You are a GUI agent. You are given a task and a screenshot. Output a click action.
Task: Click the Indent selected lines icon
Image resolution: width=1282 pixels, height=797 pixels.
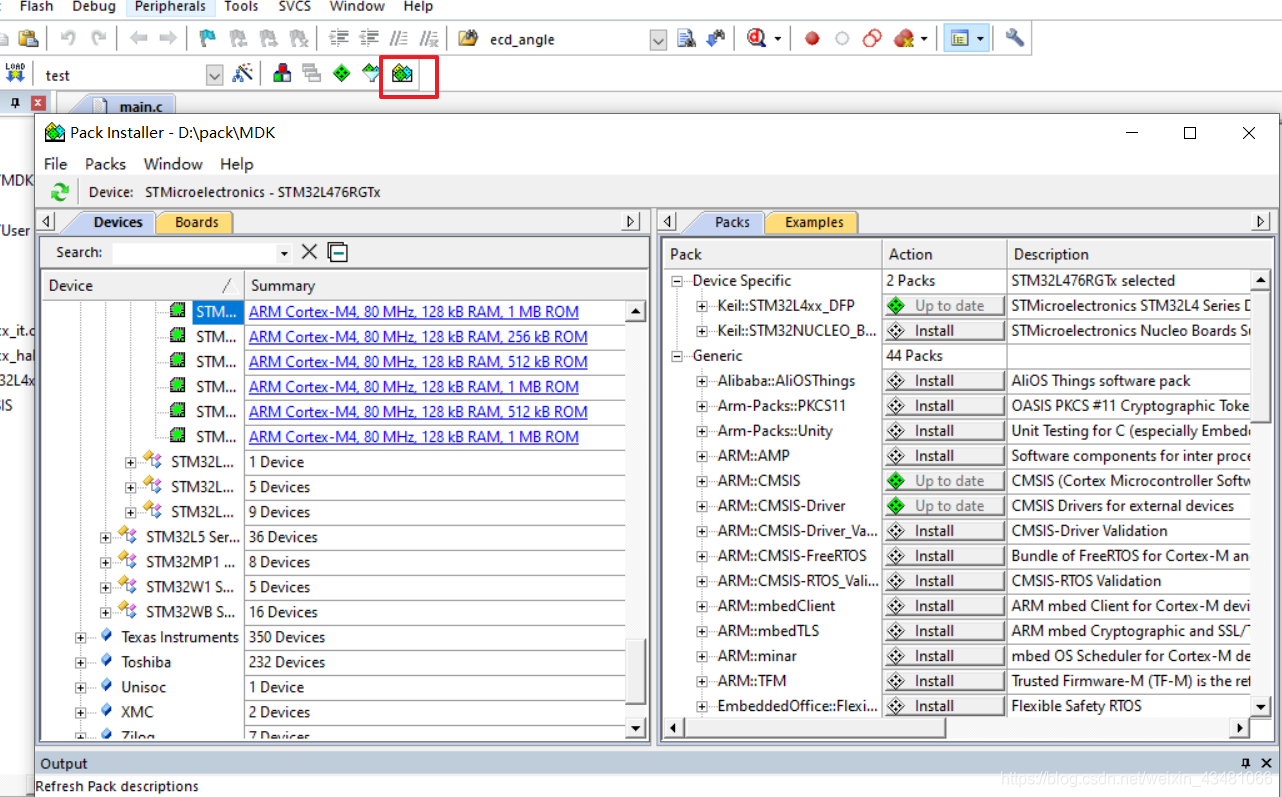click(x=339, y=39)
